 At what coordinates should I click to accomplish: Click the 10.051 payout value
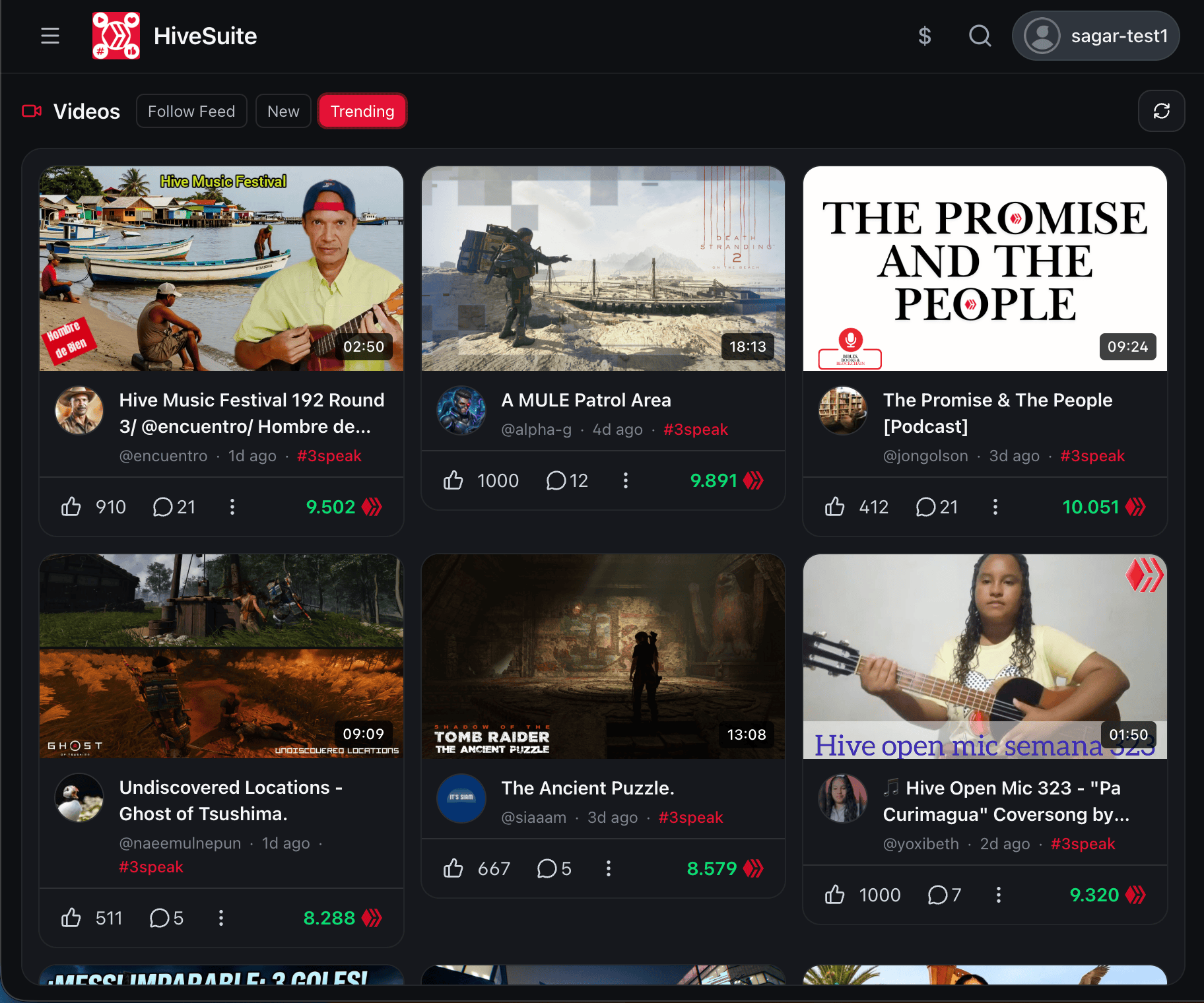[x=1090, y=507]
